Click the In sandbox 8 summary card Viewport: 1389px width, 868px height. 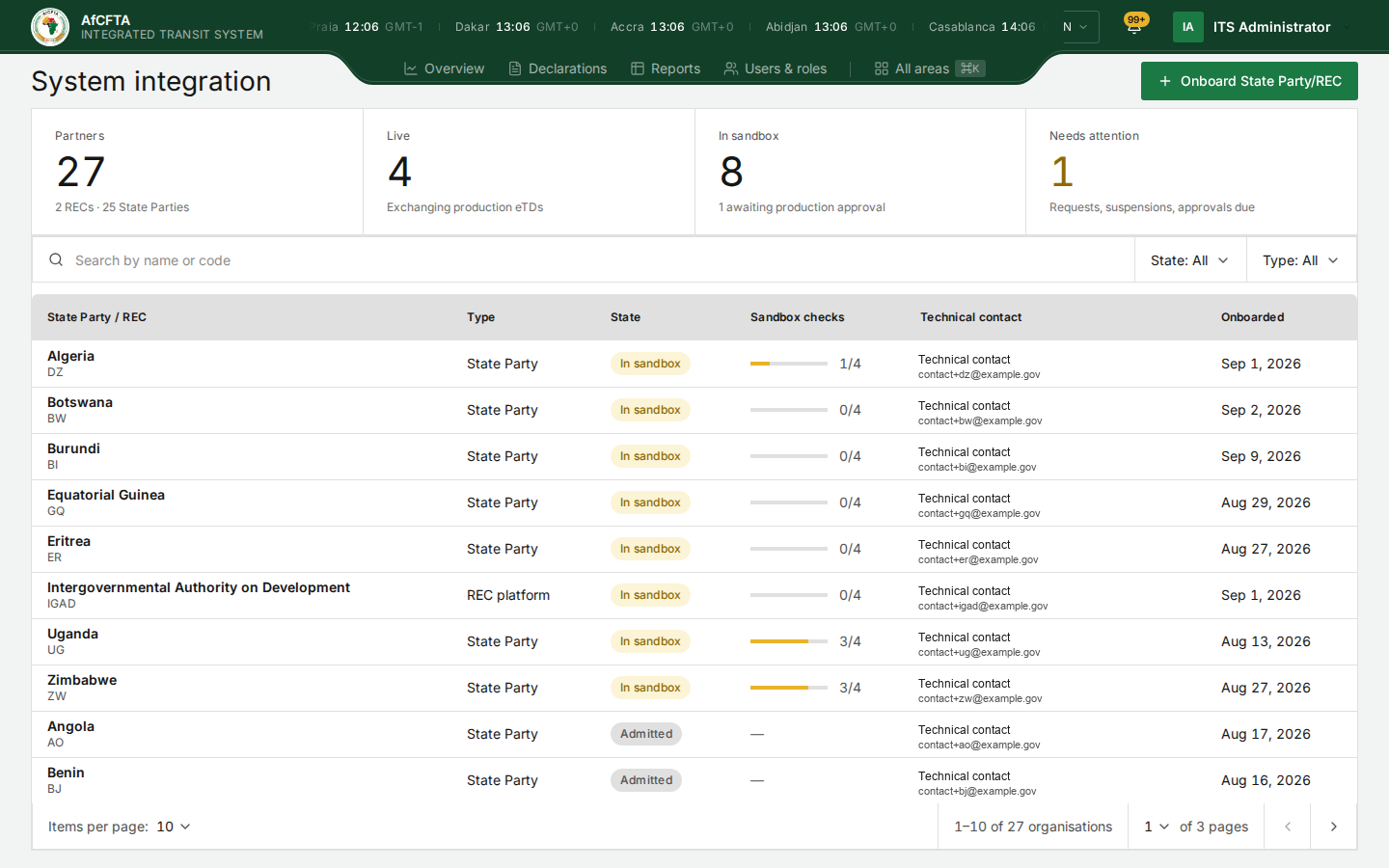[860, 172]
